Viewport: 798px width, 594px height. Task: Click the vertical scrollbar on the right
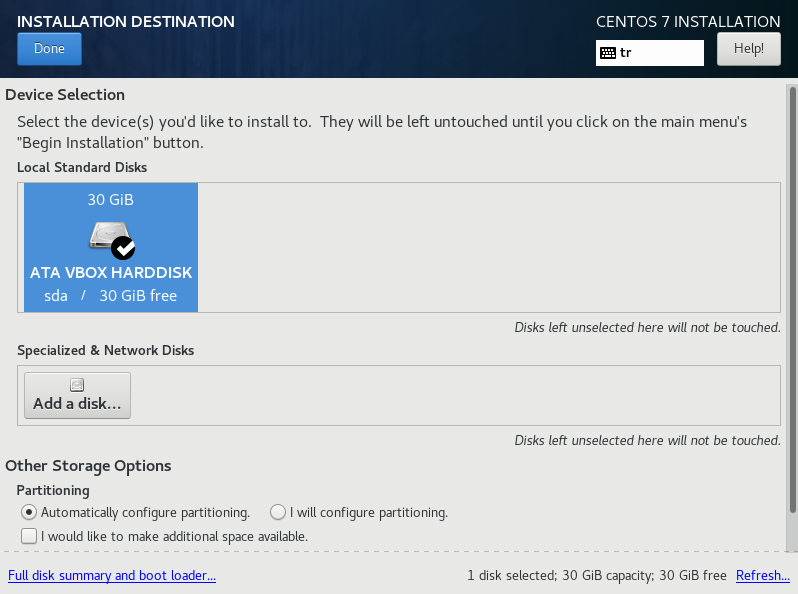[x=792, y=300]
